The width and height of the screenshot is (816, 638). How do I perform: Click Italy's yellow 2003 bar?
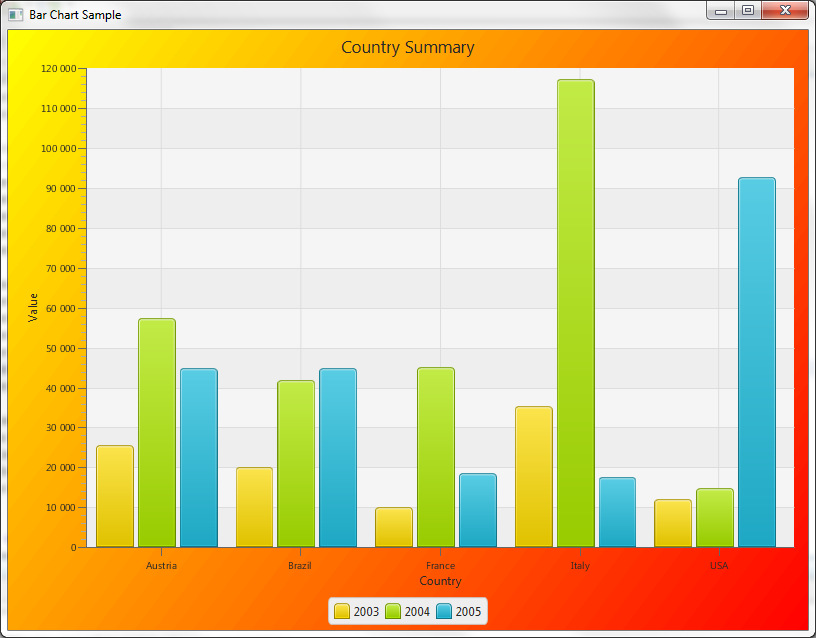(533, 476)
